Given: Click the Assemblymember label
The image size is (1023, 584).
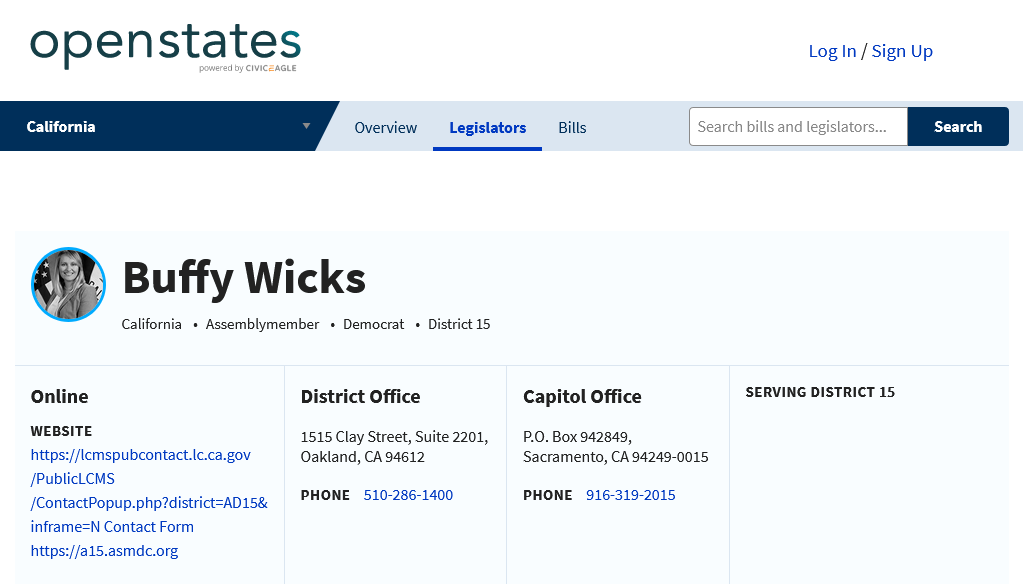Looking at the screenshot, I should 262,324.
